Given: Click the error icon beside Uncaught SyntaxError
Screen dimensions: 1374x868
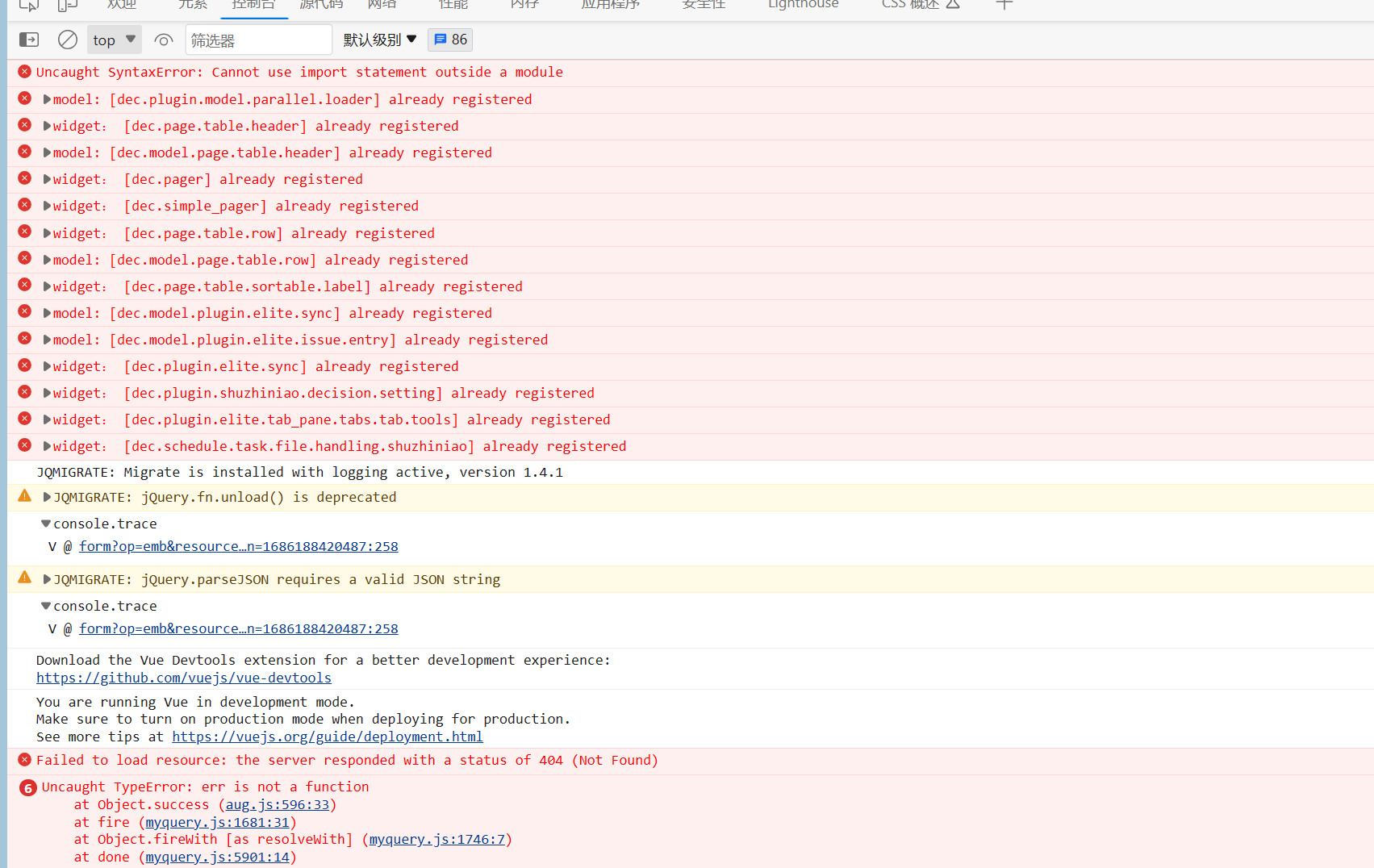Looking at the screenshot, I should click(25, 71).
